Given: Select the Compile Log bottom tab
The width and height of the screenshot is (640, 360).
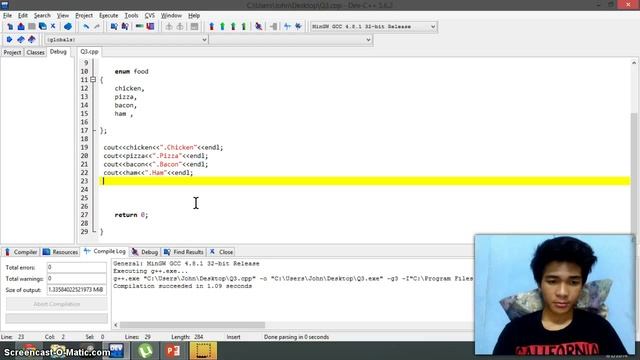Looking at the screenshot, I should coord(104,251).
